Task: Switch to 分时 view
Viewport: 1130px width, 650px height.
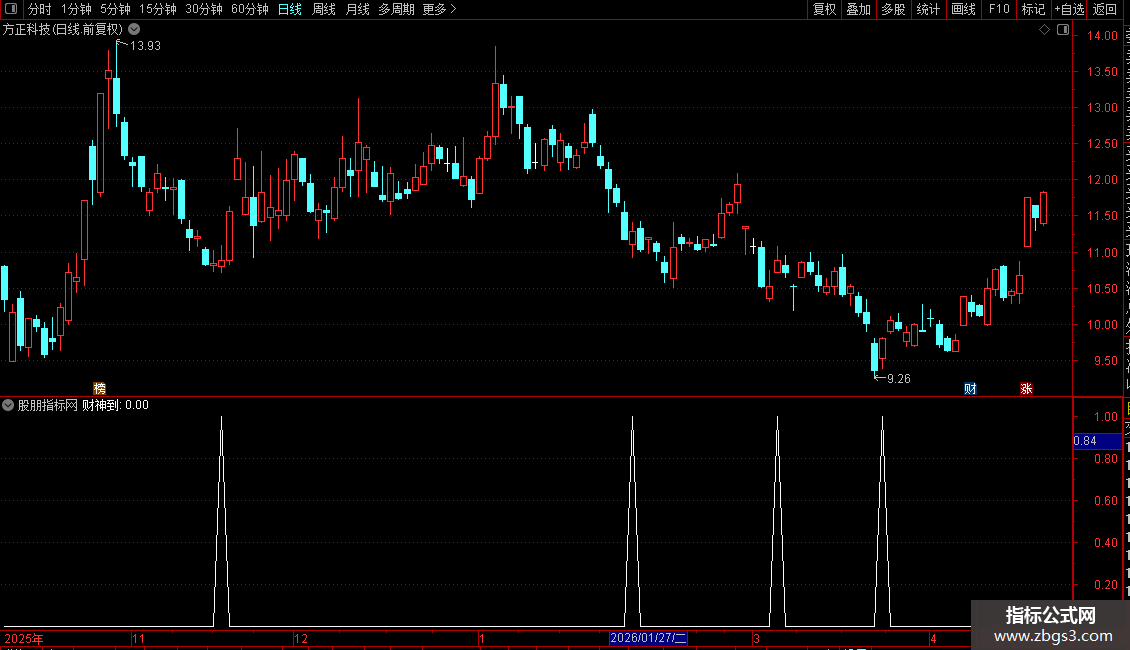Action: pyautogui.click(x=40, y=9)
